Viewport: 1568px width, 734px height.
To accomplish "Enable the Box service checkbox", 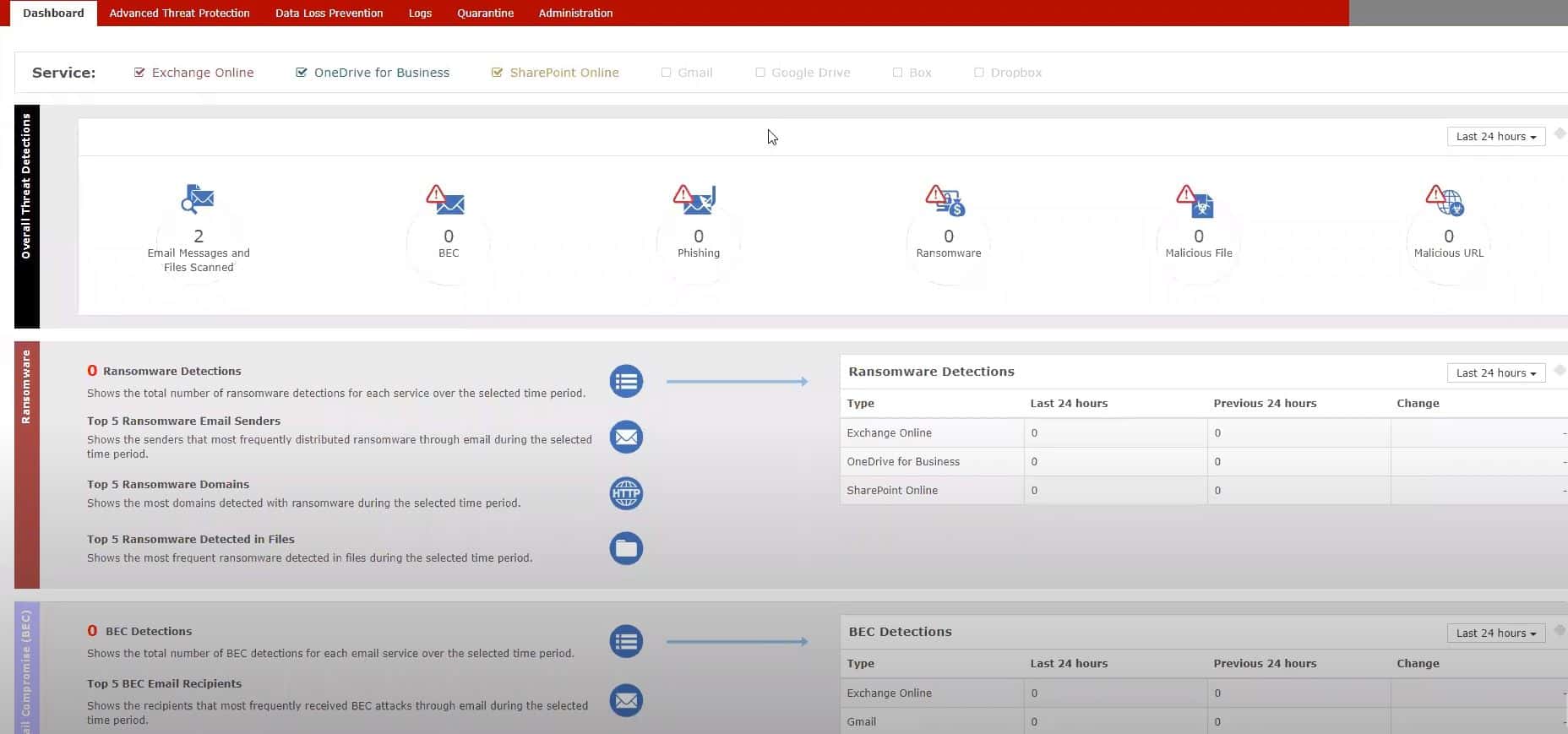I will point(897,73).
